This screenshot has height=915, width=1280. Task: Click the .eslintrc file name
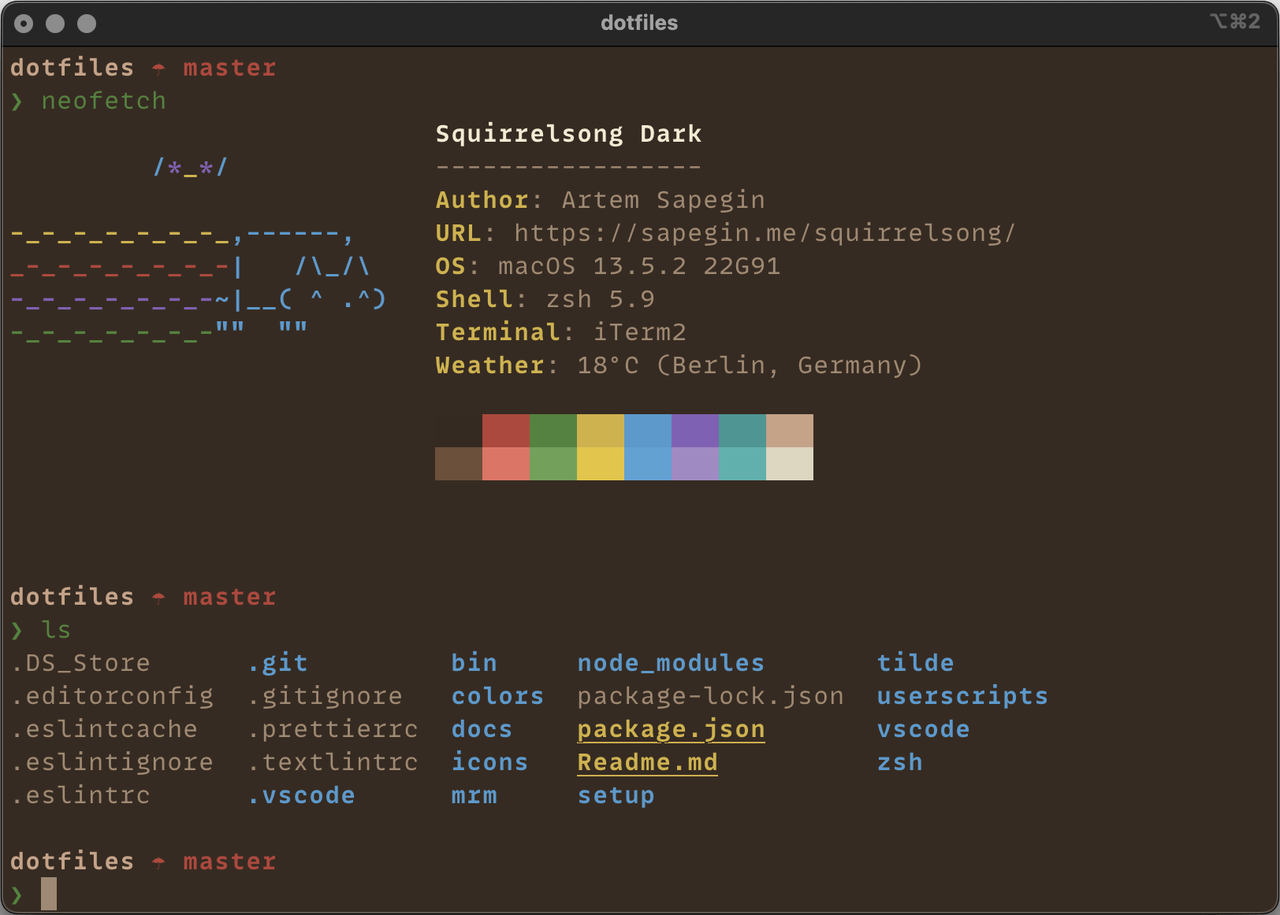[x=81, y=795]
